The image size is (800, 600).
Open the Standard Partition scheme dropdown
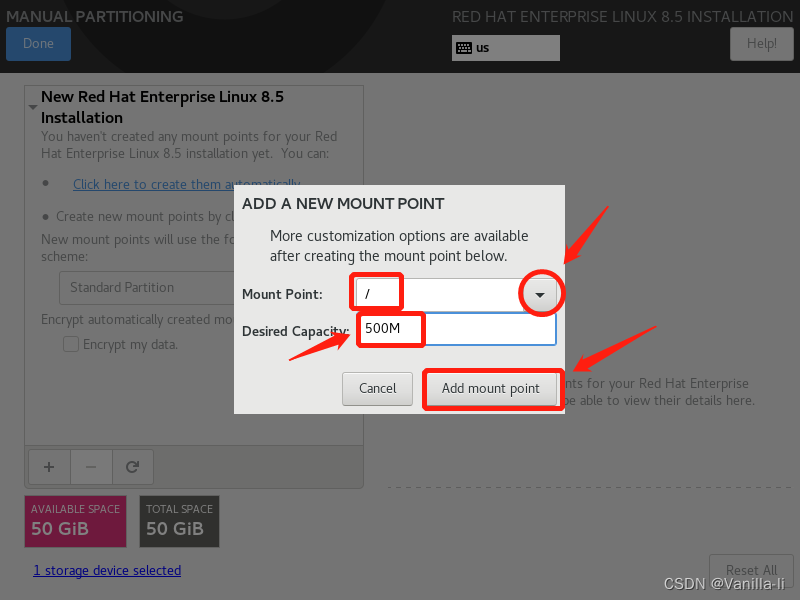pos(147,288)
